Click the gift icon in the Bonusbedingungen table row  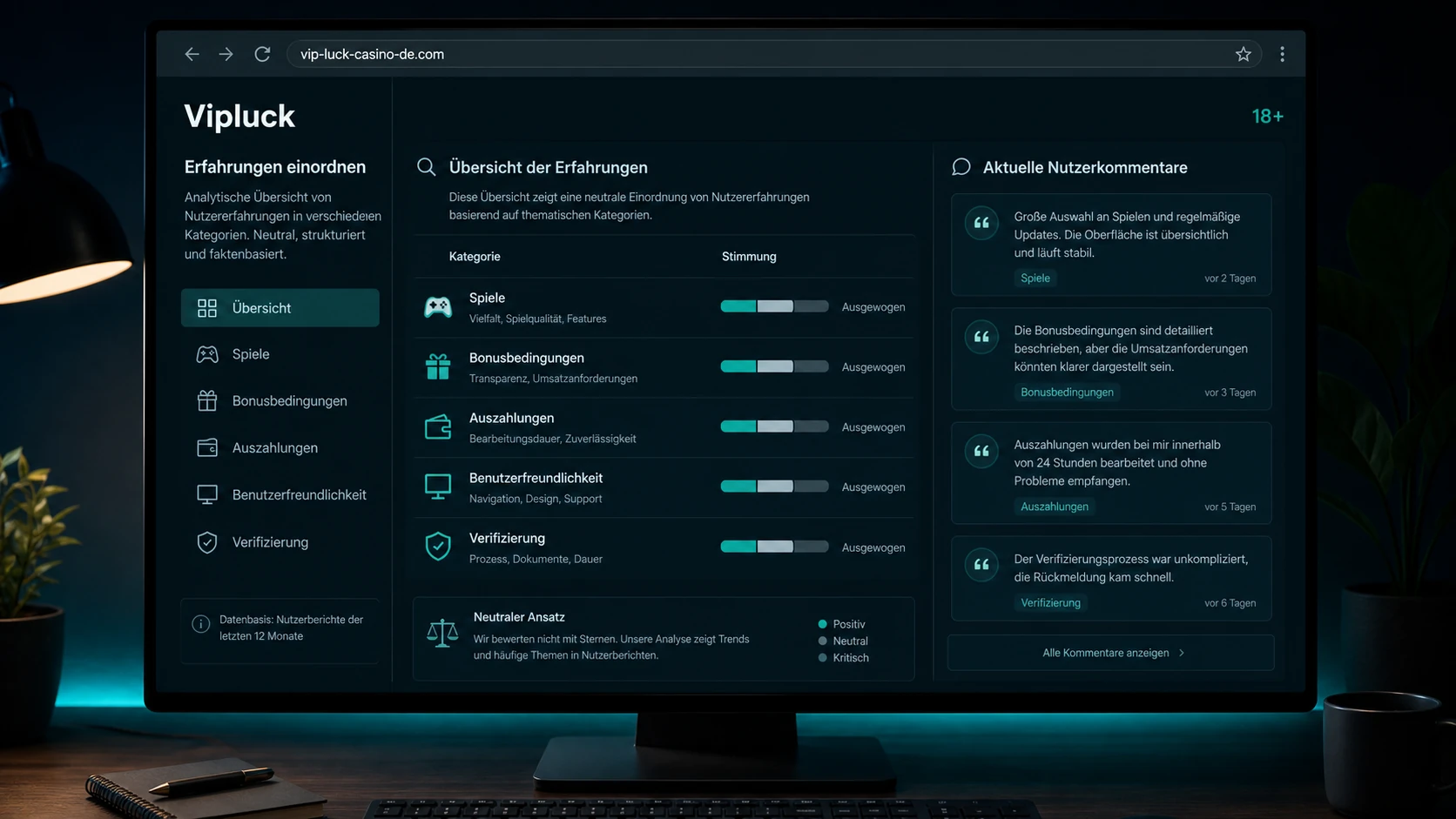[438, 367]
